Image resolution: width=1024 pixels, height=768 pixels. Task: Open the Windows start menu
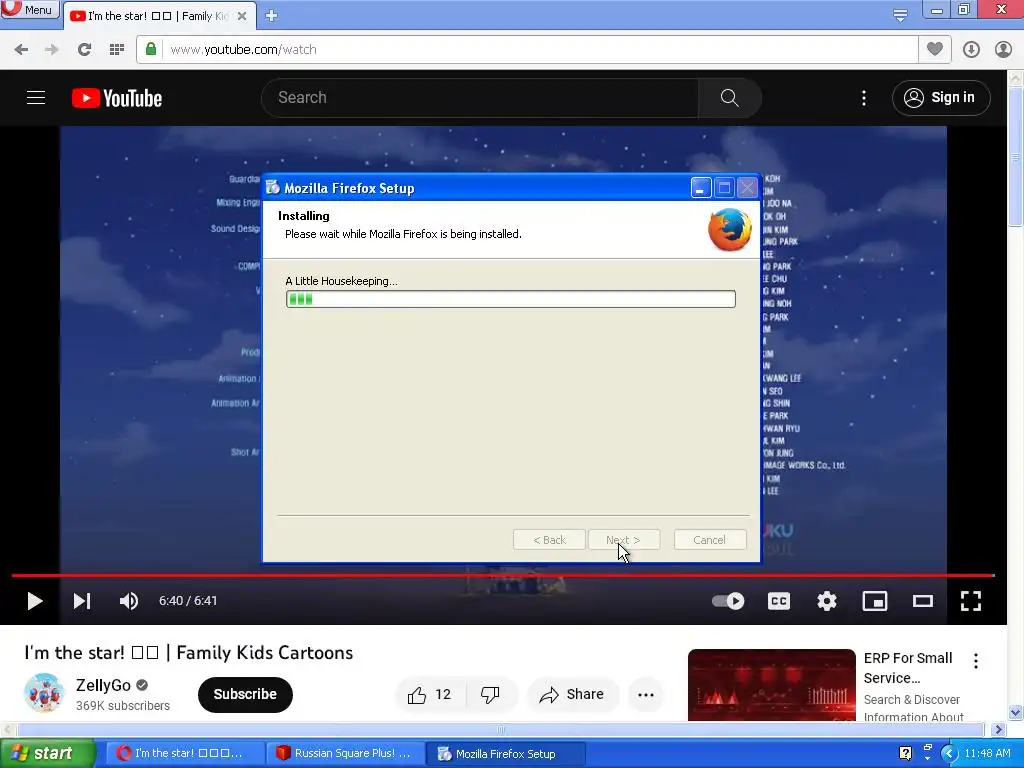[48, 753]
